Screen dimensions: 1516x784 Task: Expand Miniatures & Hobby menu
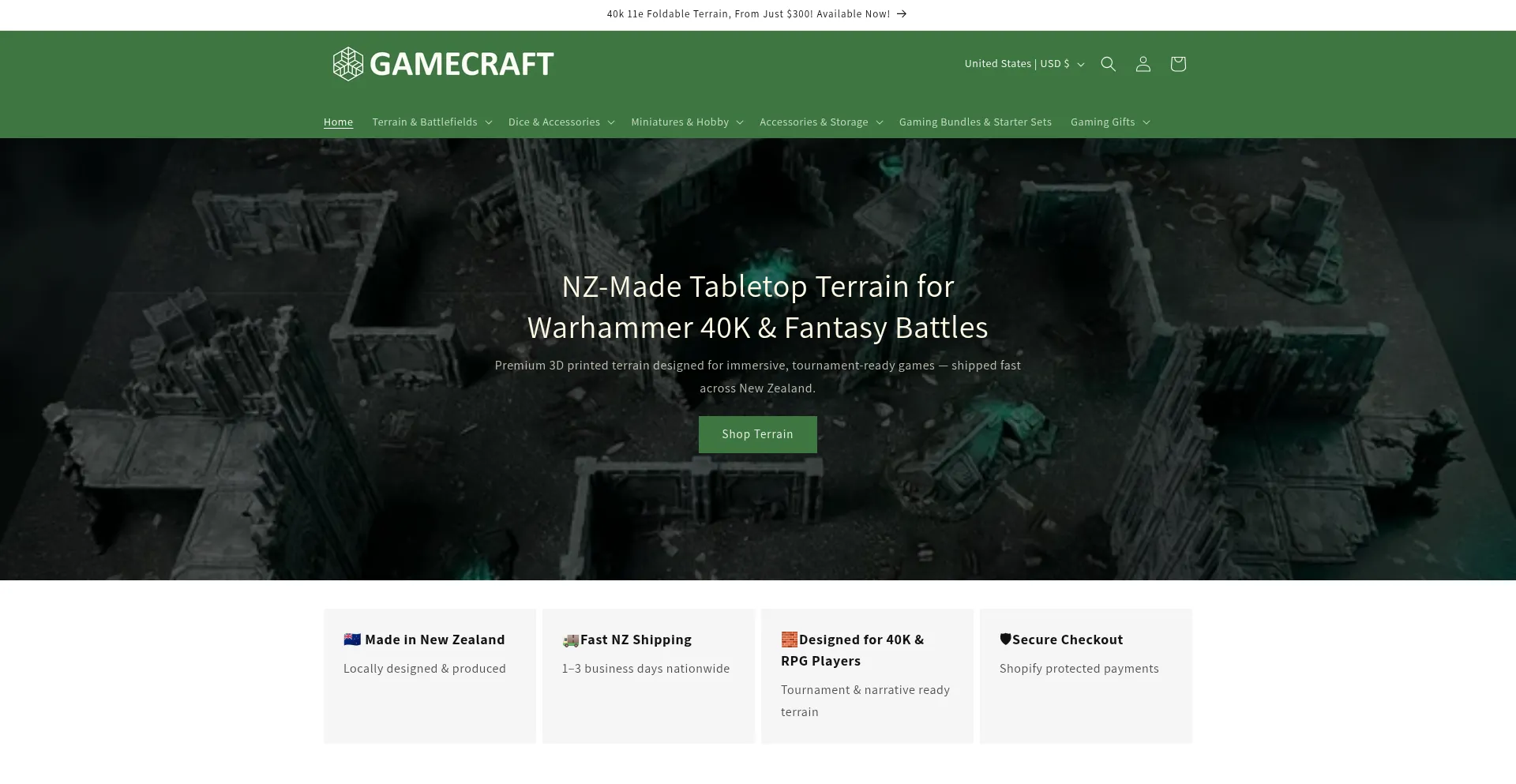click(x=687, y=122)
